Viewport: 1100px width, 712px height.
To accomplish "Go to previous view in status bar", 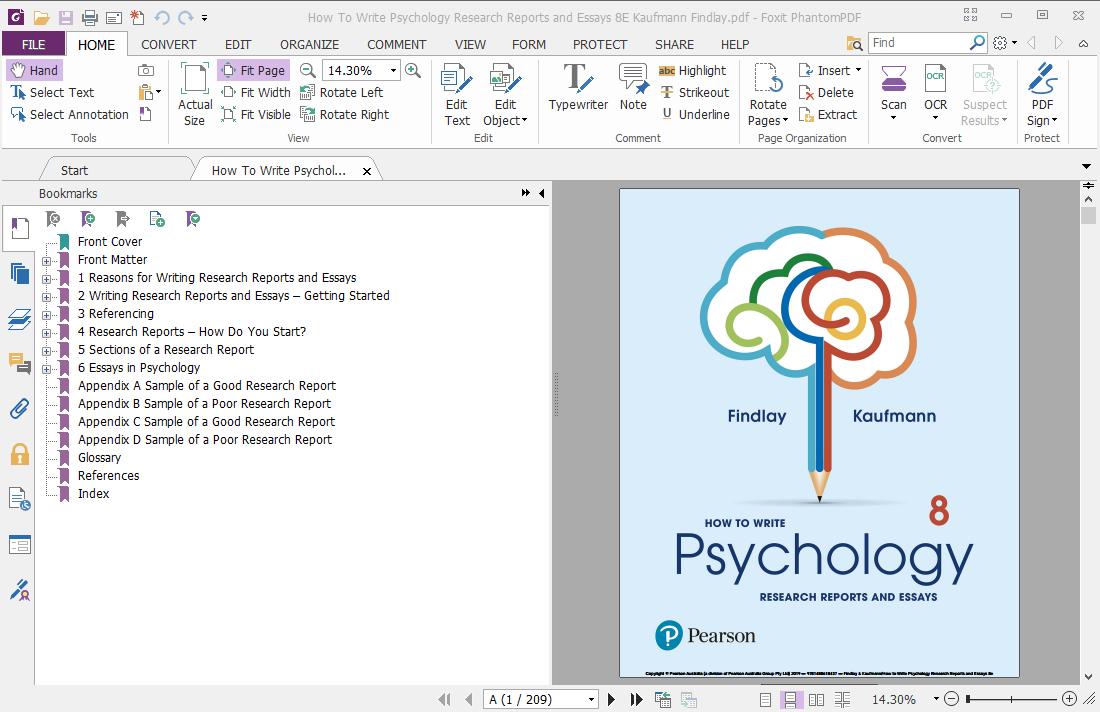I will tap(663, 699).
